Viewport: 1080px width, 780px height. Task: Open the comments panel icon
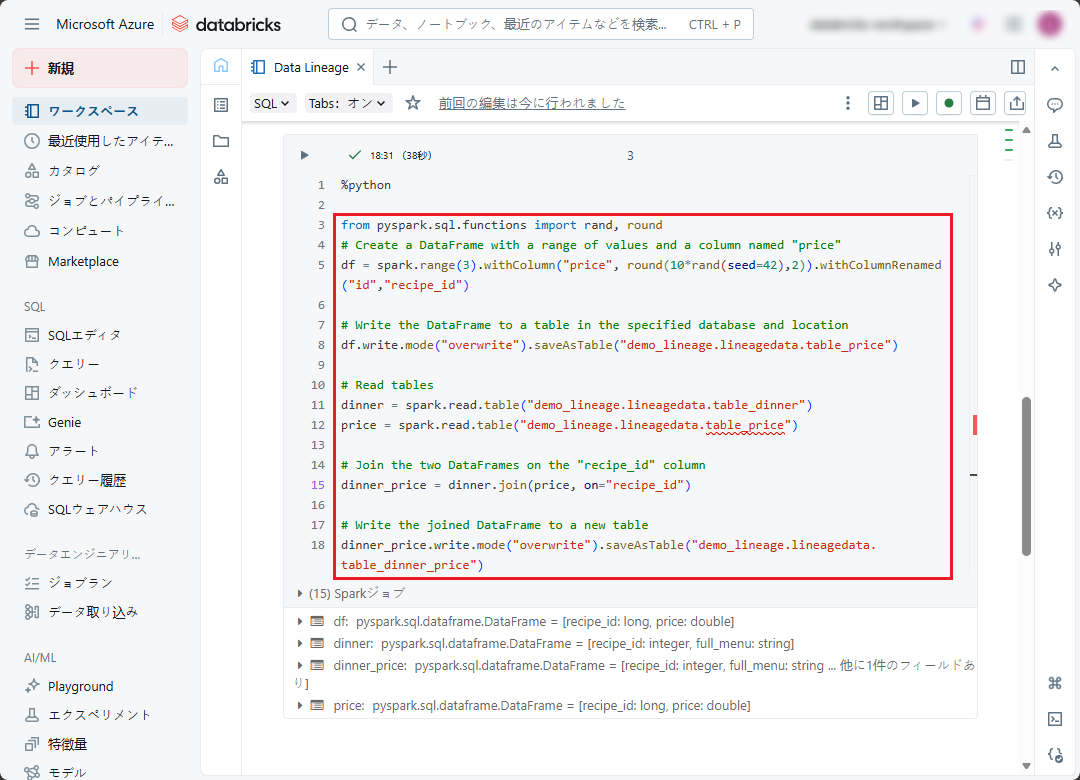point(1054,104)
